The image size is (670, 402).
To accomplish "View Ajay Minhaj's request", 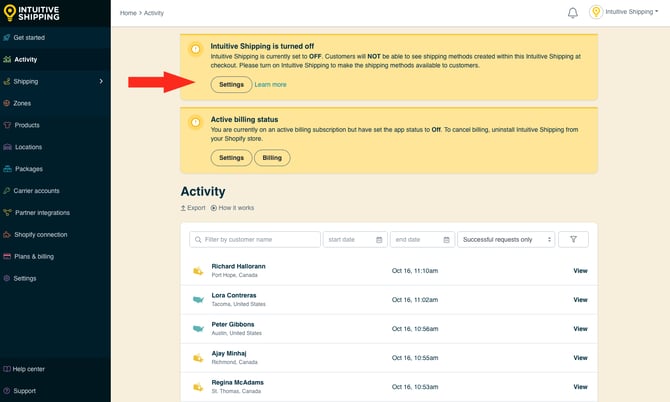I will 580,358.
